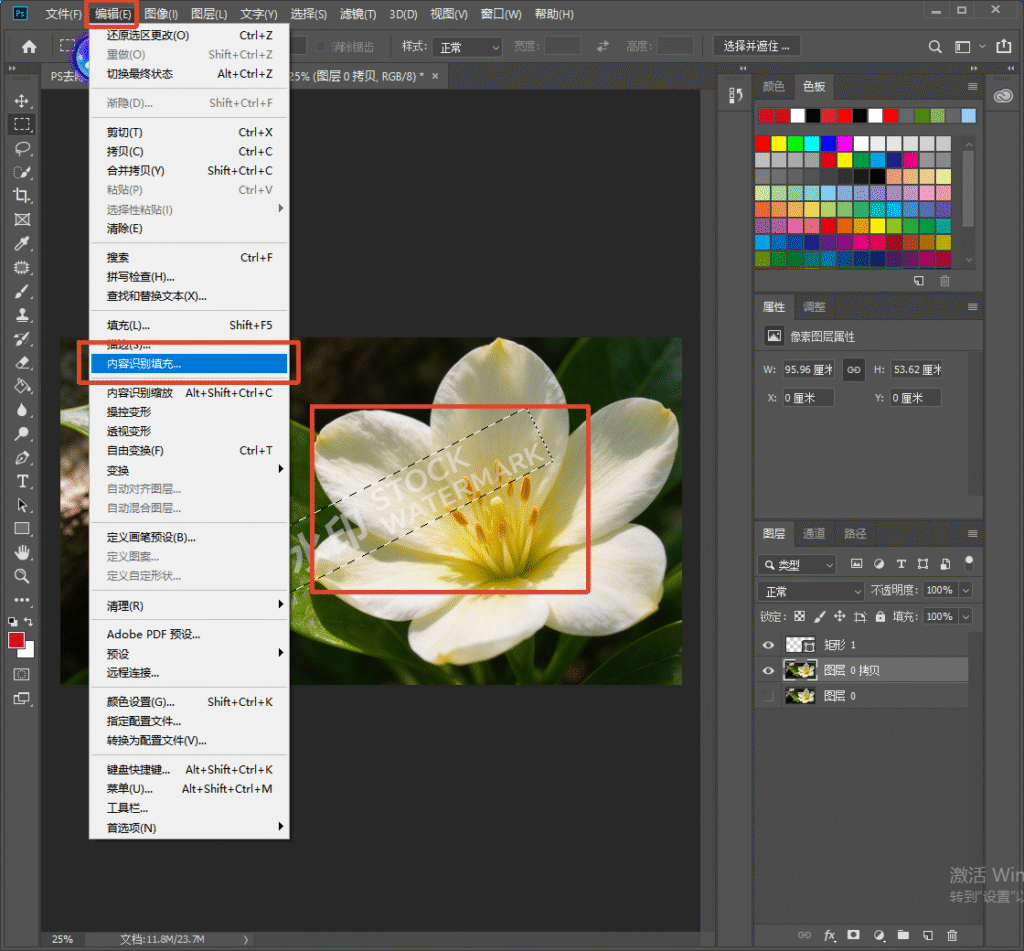Toggle lock image pixels brush icon
The width and height of the screenshot is (1024, 951).
click(820, 616)
